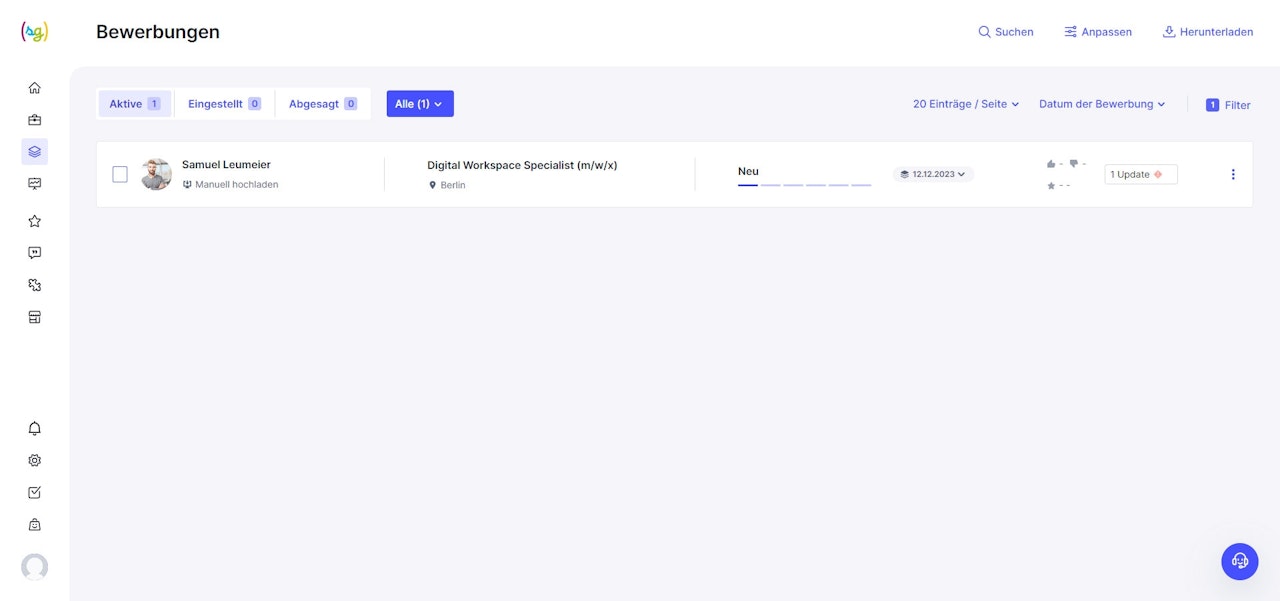Open the checklist tasks icon in sidebar
This screenshot has width=1280, height=601.
click(35, 493)
